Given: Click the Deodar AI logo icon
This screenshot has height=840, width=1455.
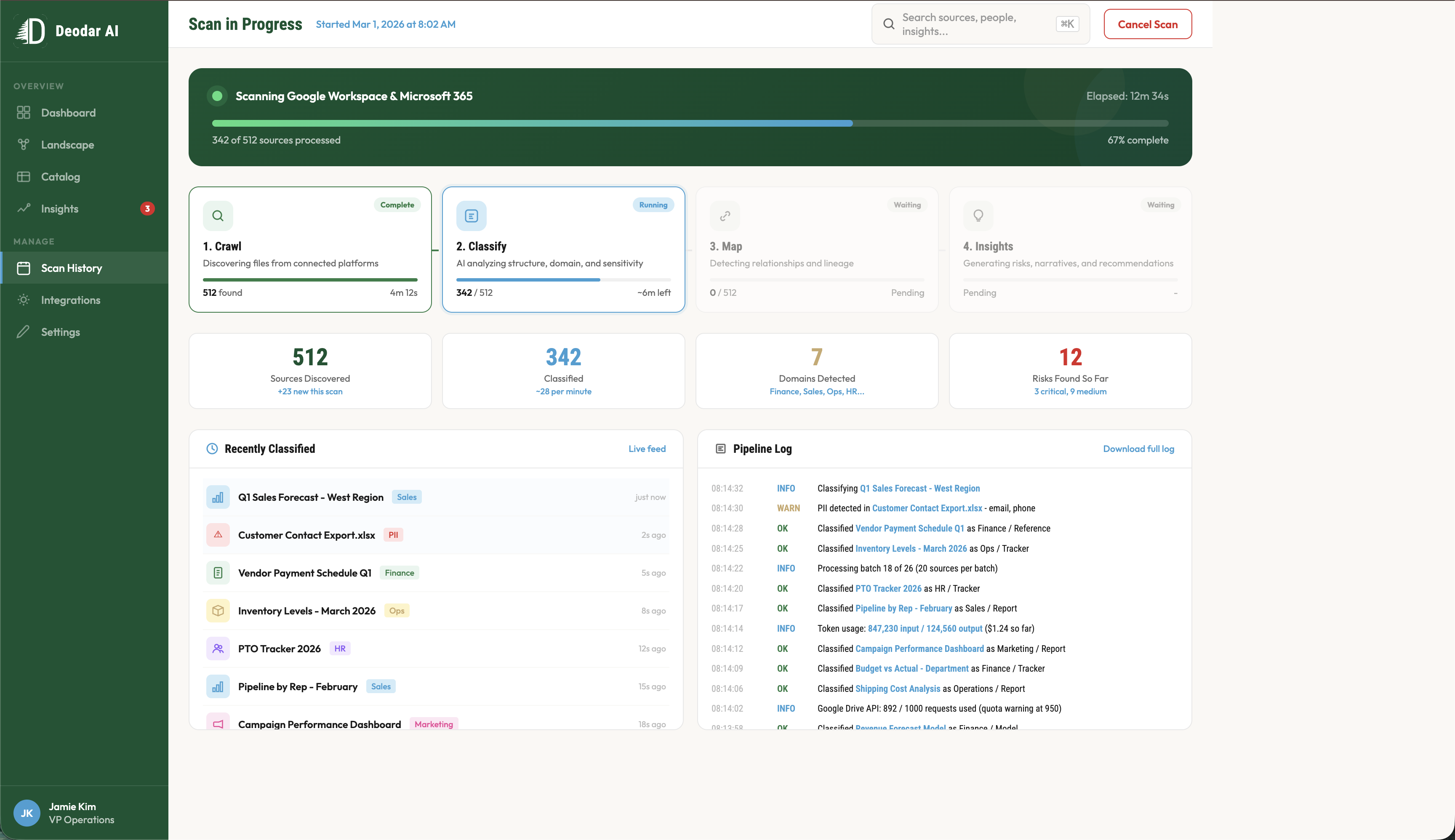Looking at the screenshot, I should pyautogui.click(x=31, y=31).
